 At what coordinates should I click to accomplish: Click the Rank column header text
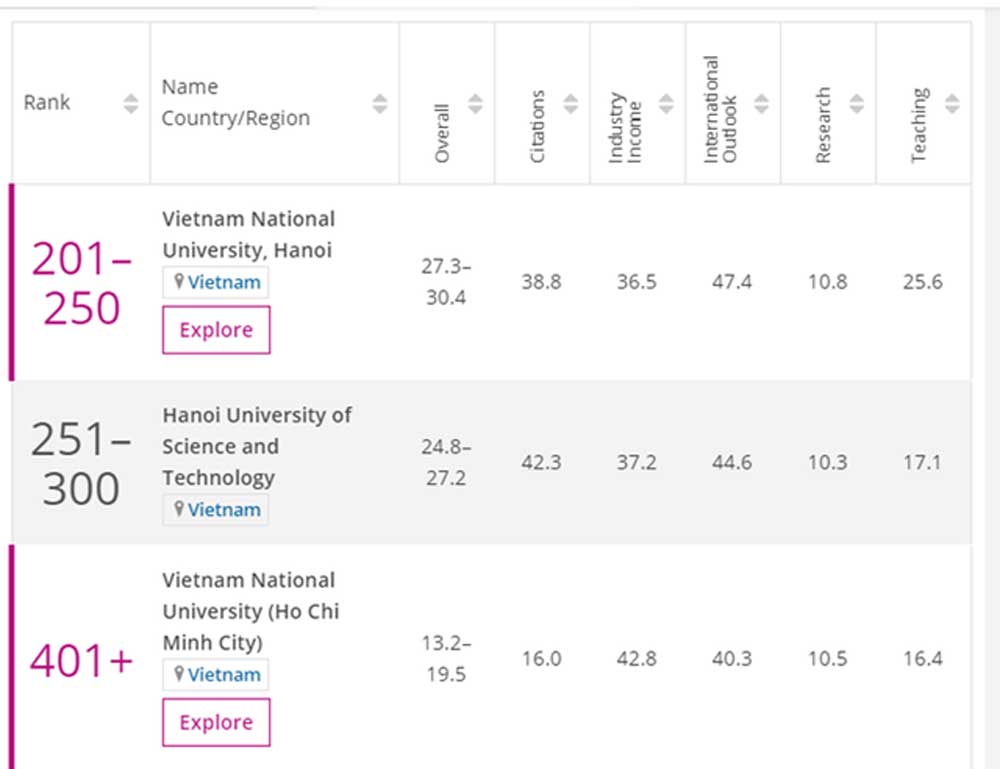coord(47,103)
